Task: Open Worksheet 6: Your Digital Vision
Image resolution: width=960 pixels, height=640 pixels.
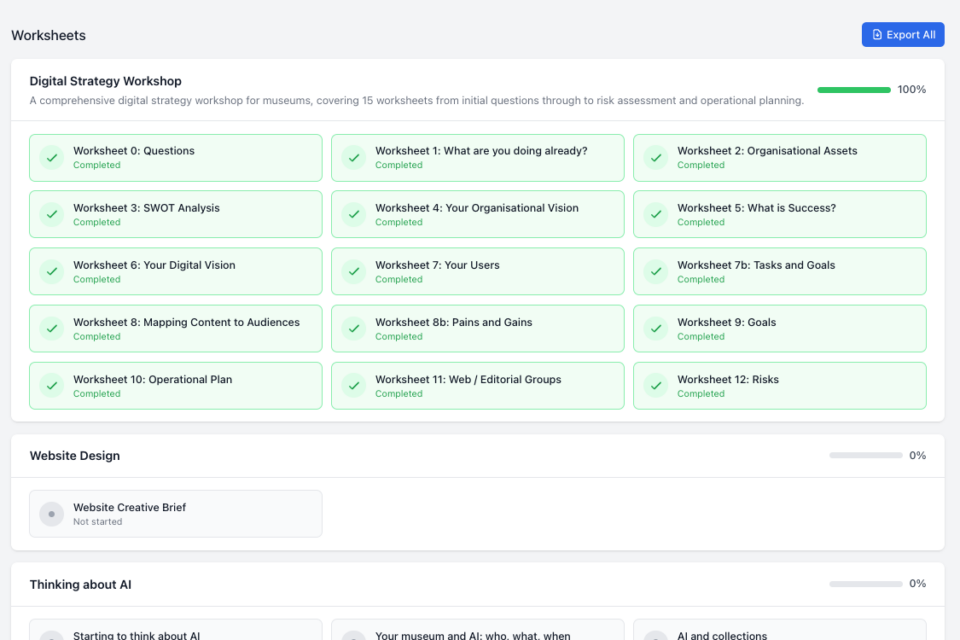Action: click(x=176, y=272)
